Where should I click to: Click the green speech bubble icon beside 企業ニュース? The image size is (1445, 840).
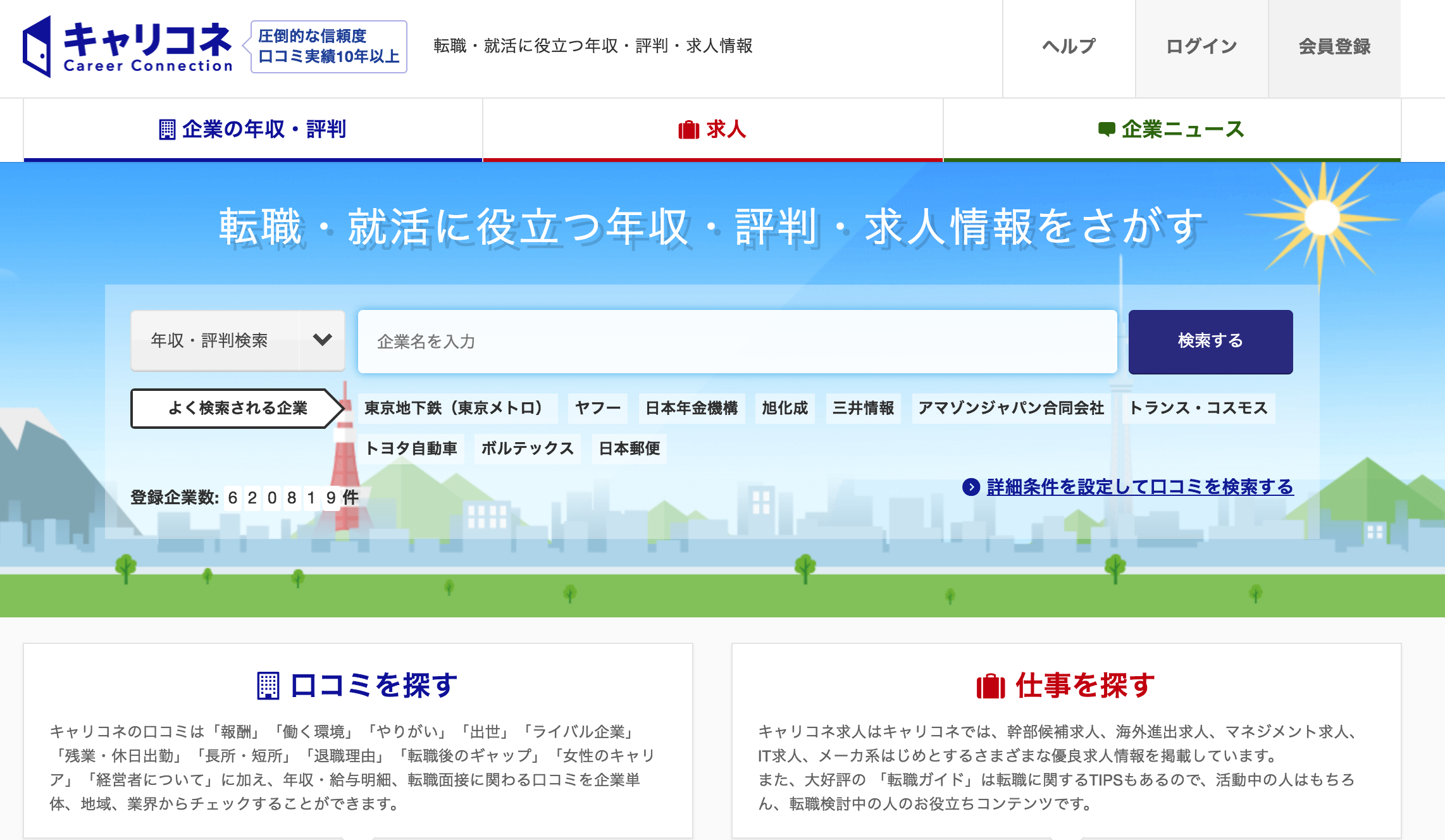(x=1107, y=130)
